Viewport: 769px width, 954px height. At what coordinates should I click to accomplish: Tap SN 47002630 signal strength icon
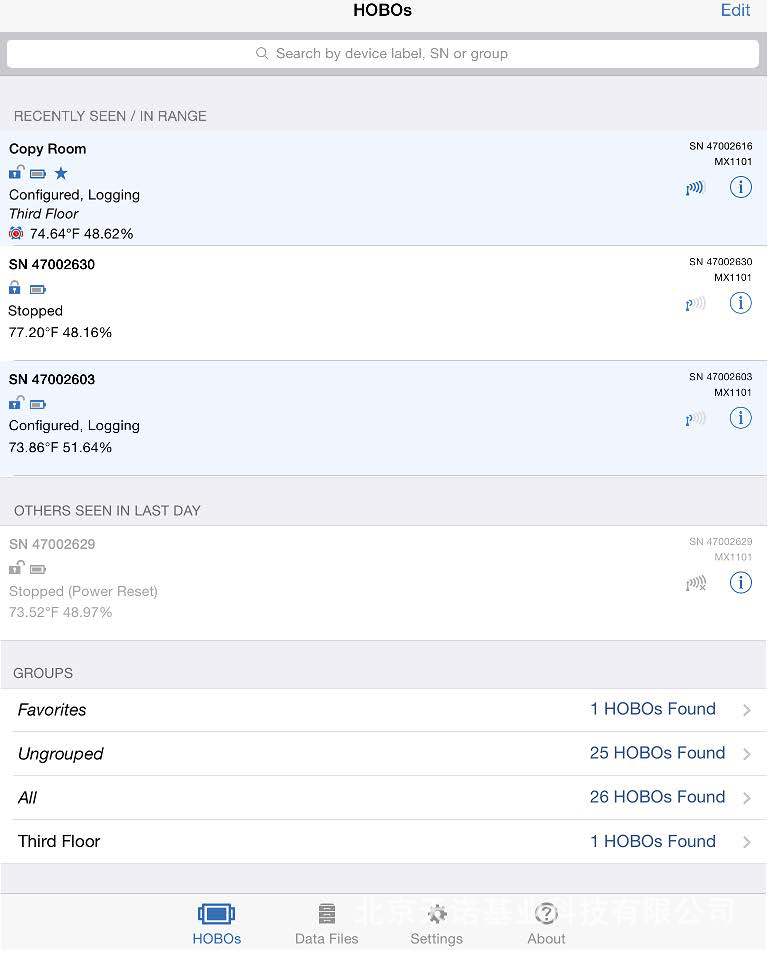pos(695,304)
